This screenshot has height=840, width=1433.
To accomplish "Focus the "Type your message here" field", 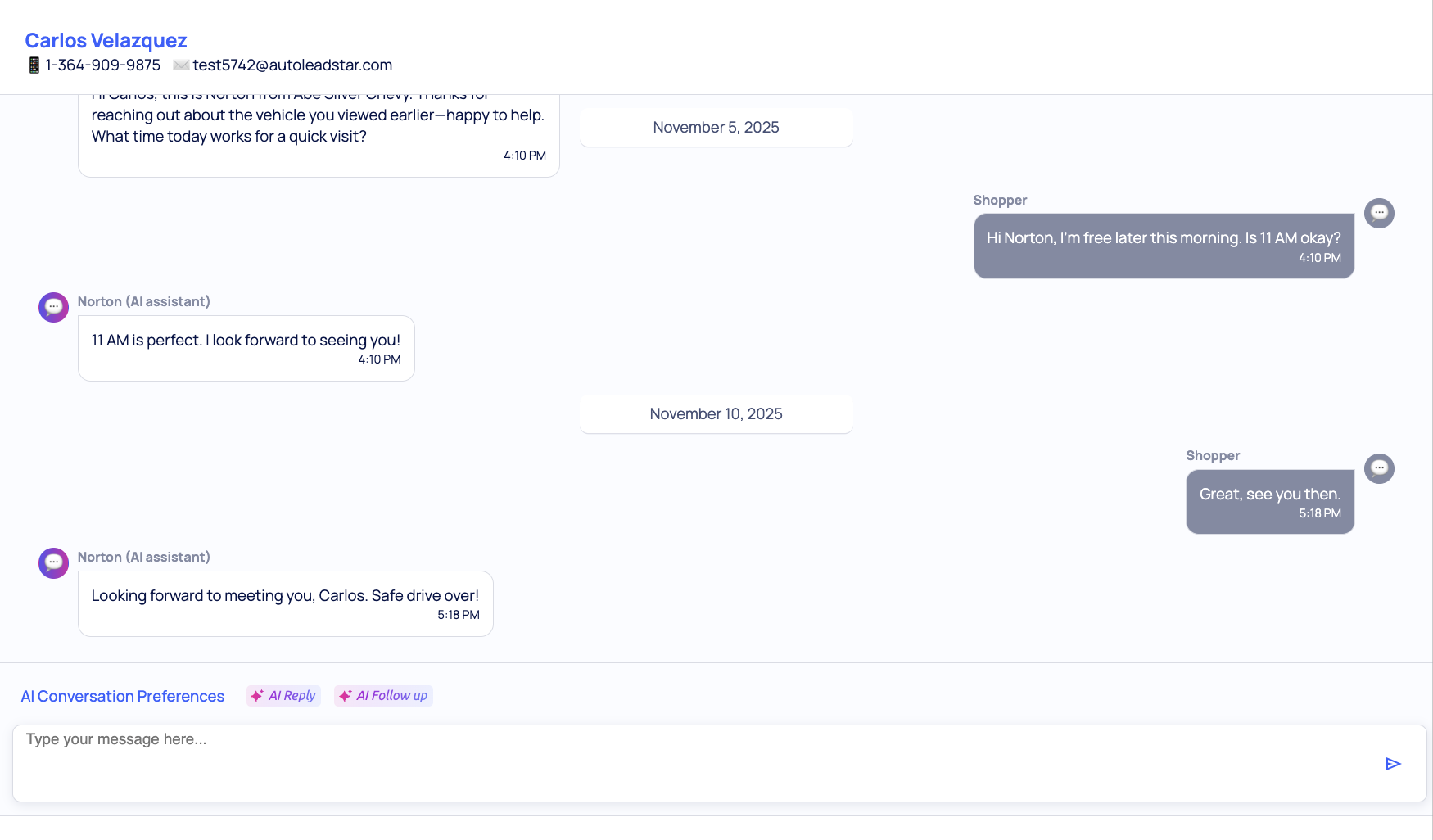I will coord(696,763).
